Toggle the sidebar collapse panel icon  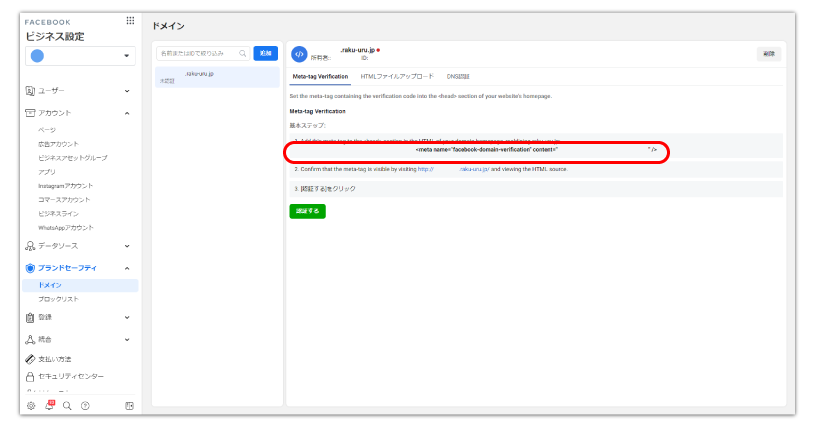[x=130, y=406]
